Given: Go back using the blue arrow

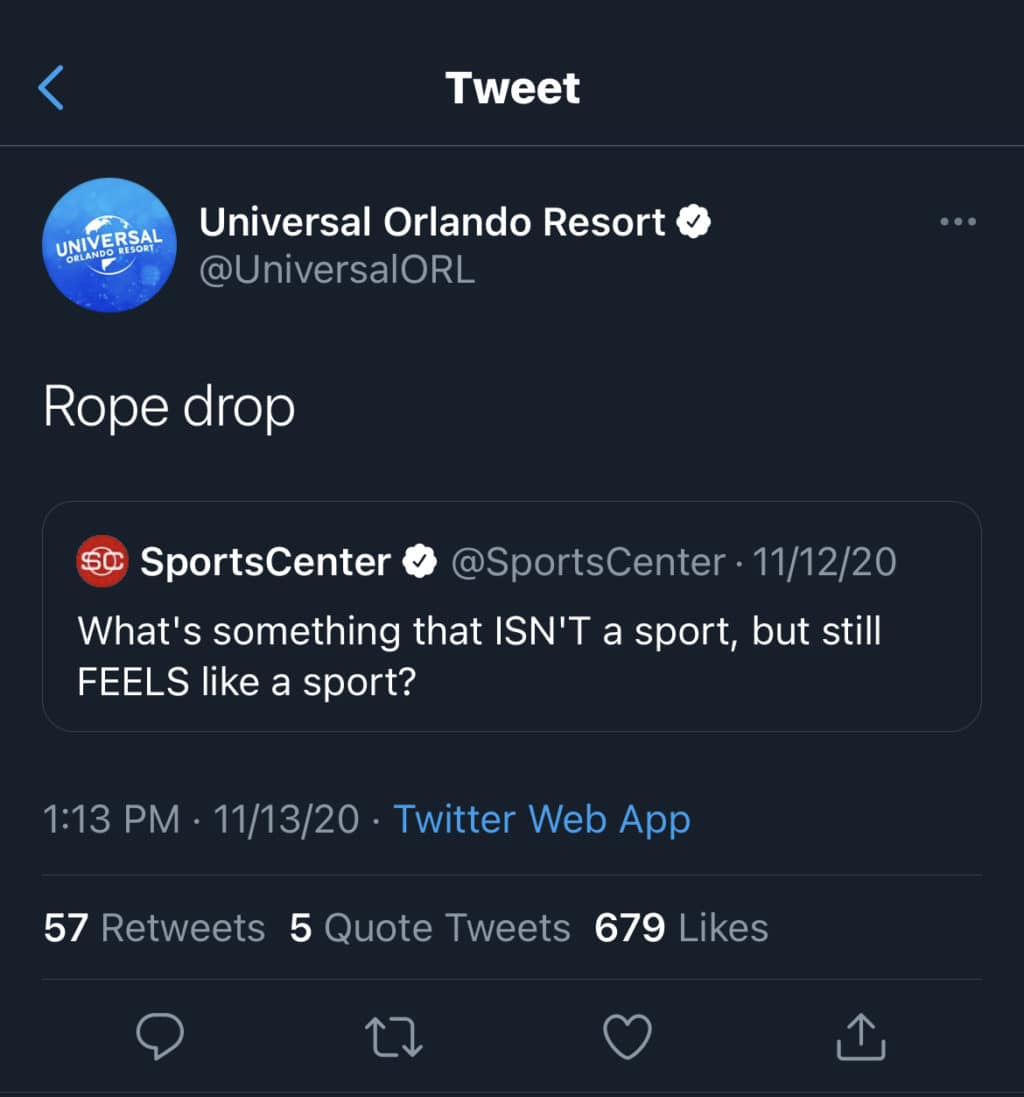Looking at the screenshot, I should click(51, 87).
